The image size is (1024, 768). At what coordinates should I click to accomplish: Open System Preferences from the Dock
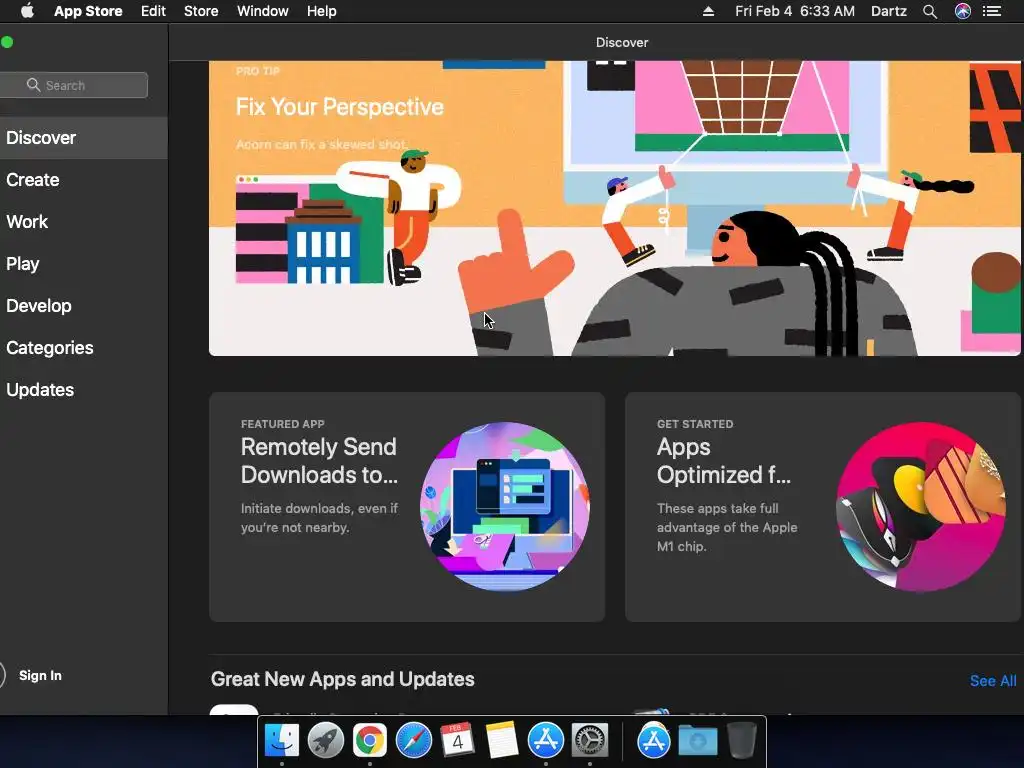pyautogui.click(x=590, y=741)
